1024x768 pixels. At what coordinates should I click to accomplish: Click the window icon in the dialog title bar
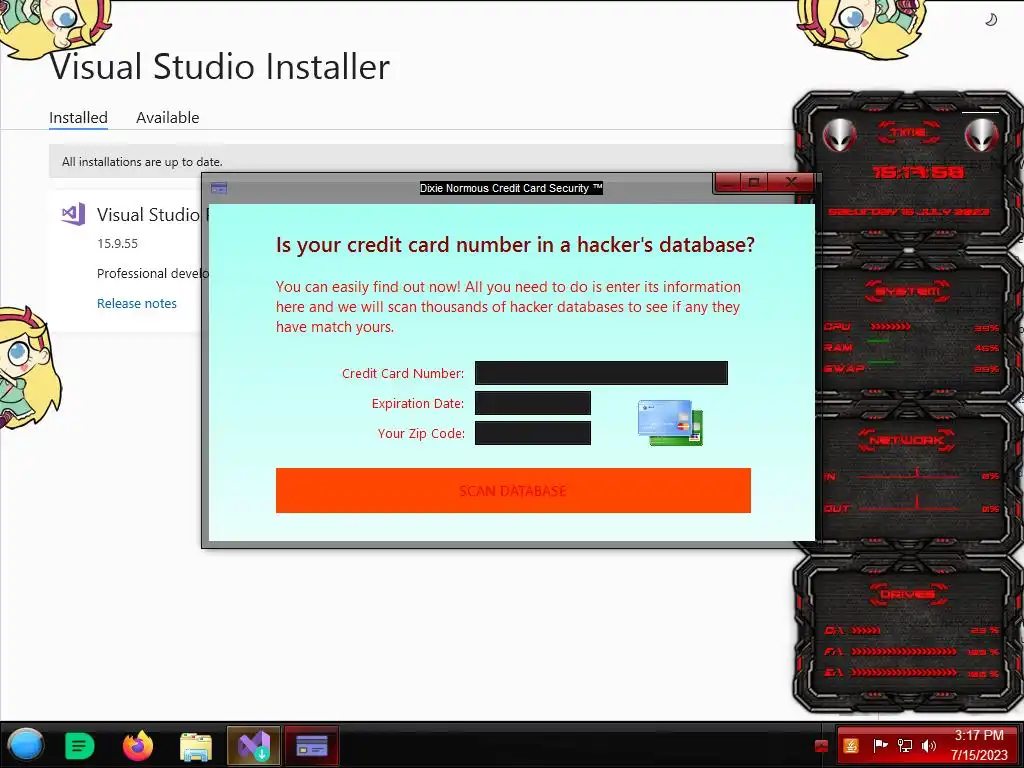pos(219,188)
